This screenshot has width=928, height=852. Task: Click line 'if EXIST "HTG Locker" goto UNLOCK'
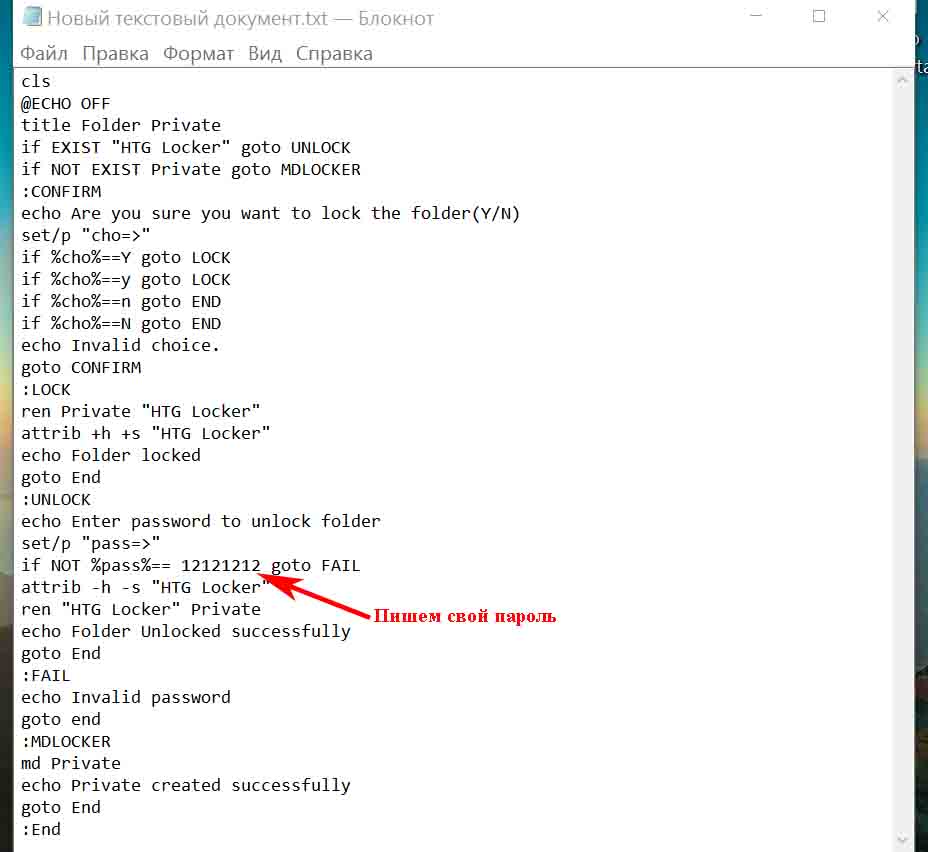tap(186, 147)
